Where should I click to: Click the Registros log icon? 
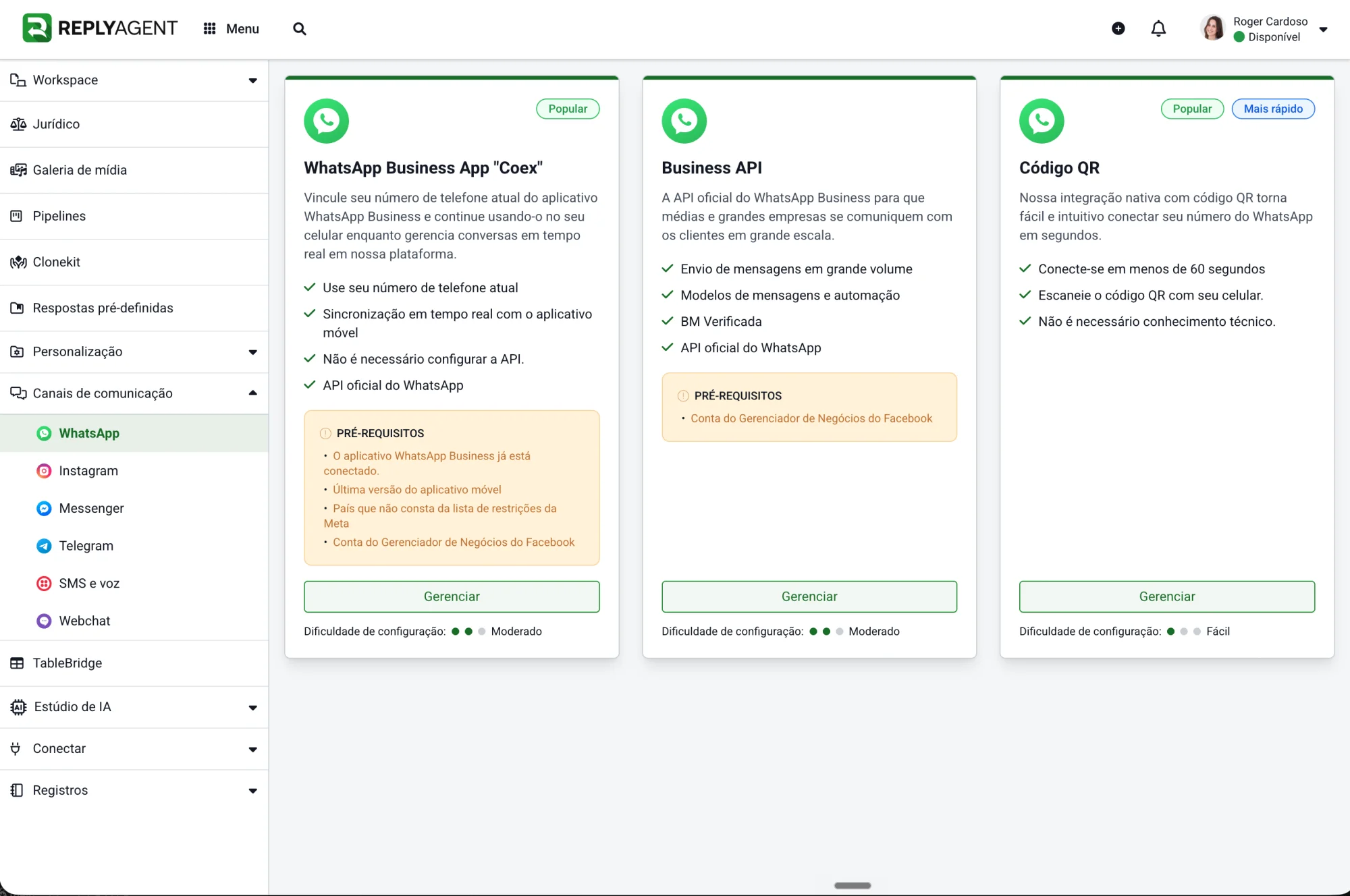[x=17, y=790]
